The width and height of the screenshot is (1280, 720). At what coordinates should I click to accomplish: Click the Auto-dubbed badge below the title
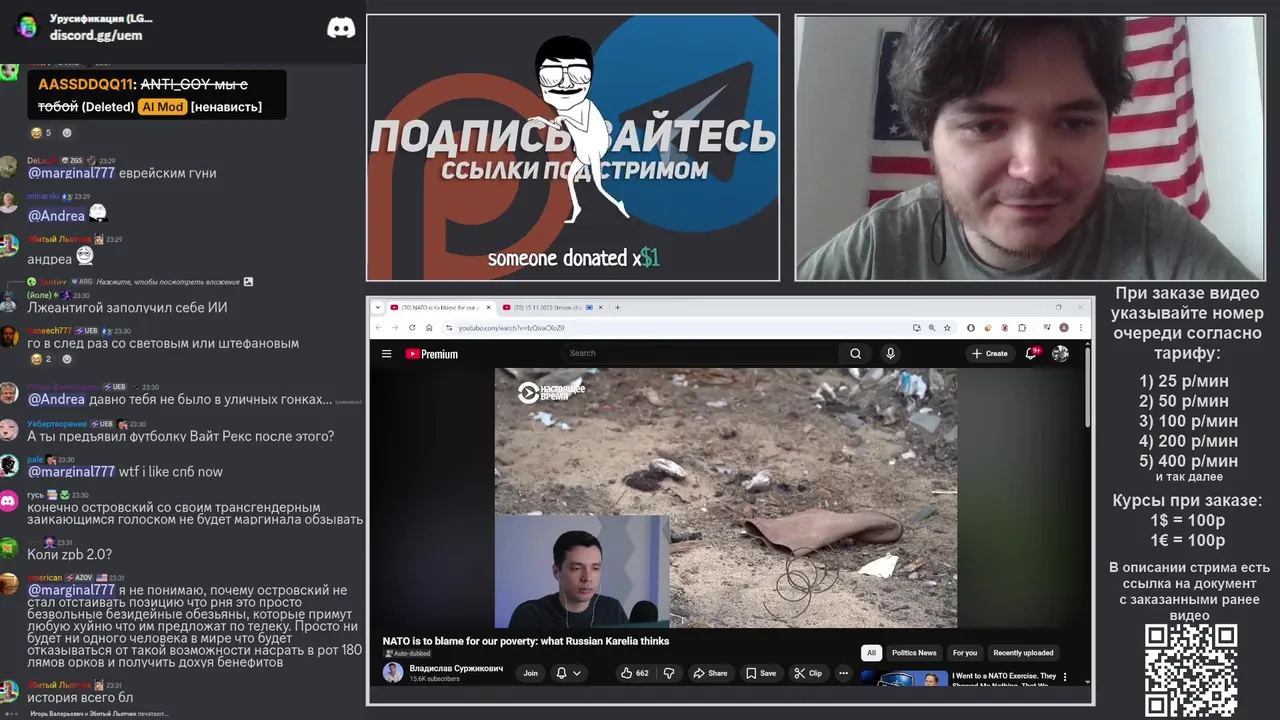point(407,653)
